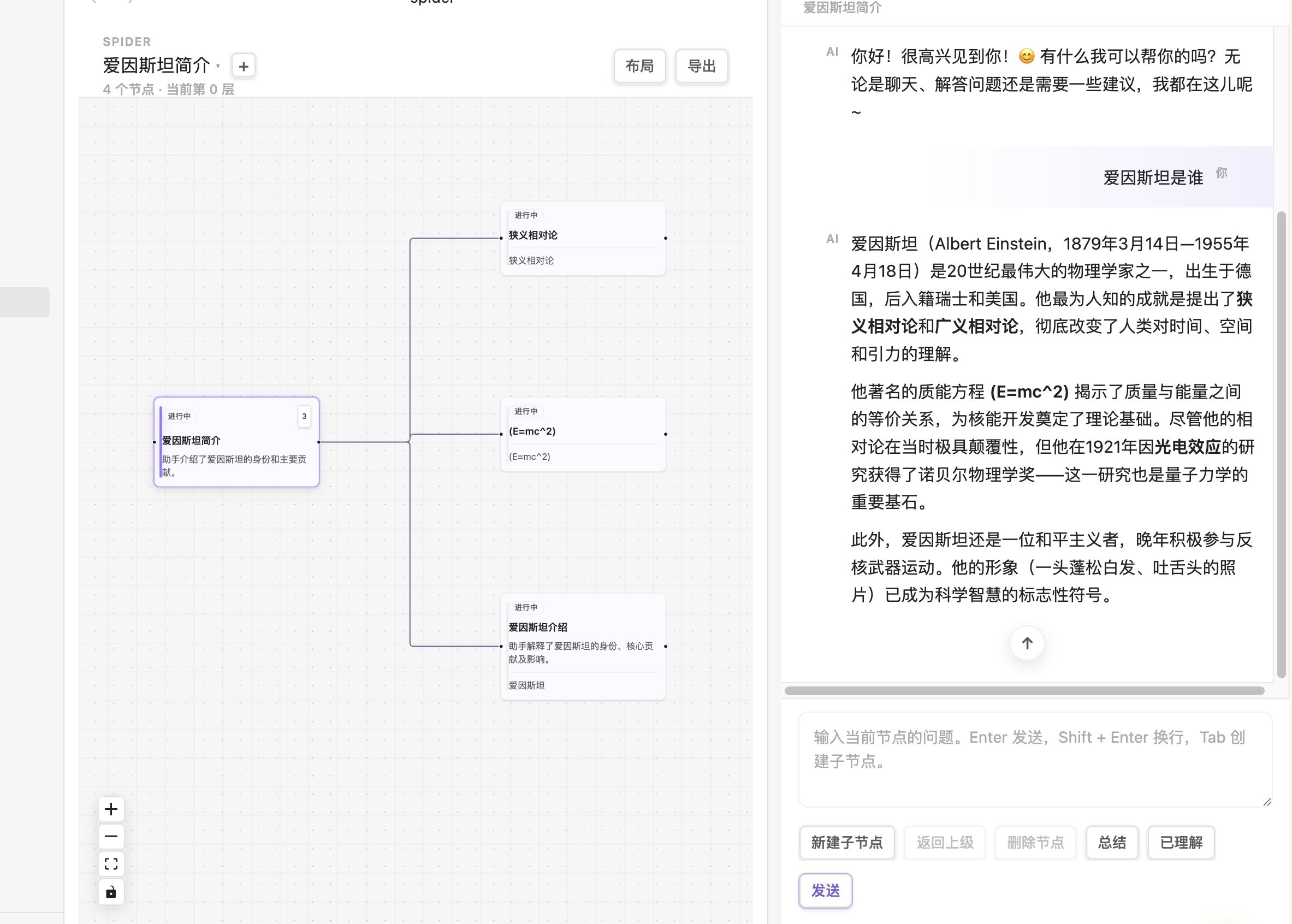
Task: Click the bold (E=mc^2) text in the chat
Action: coord(1029,392)
